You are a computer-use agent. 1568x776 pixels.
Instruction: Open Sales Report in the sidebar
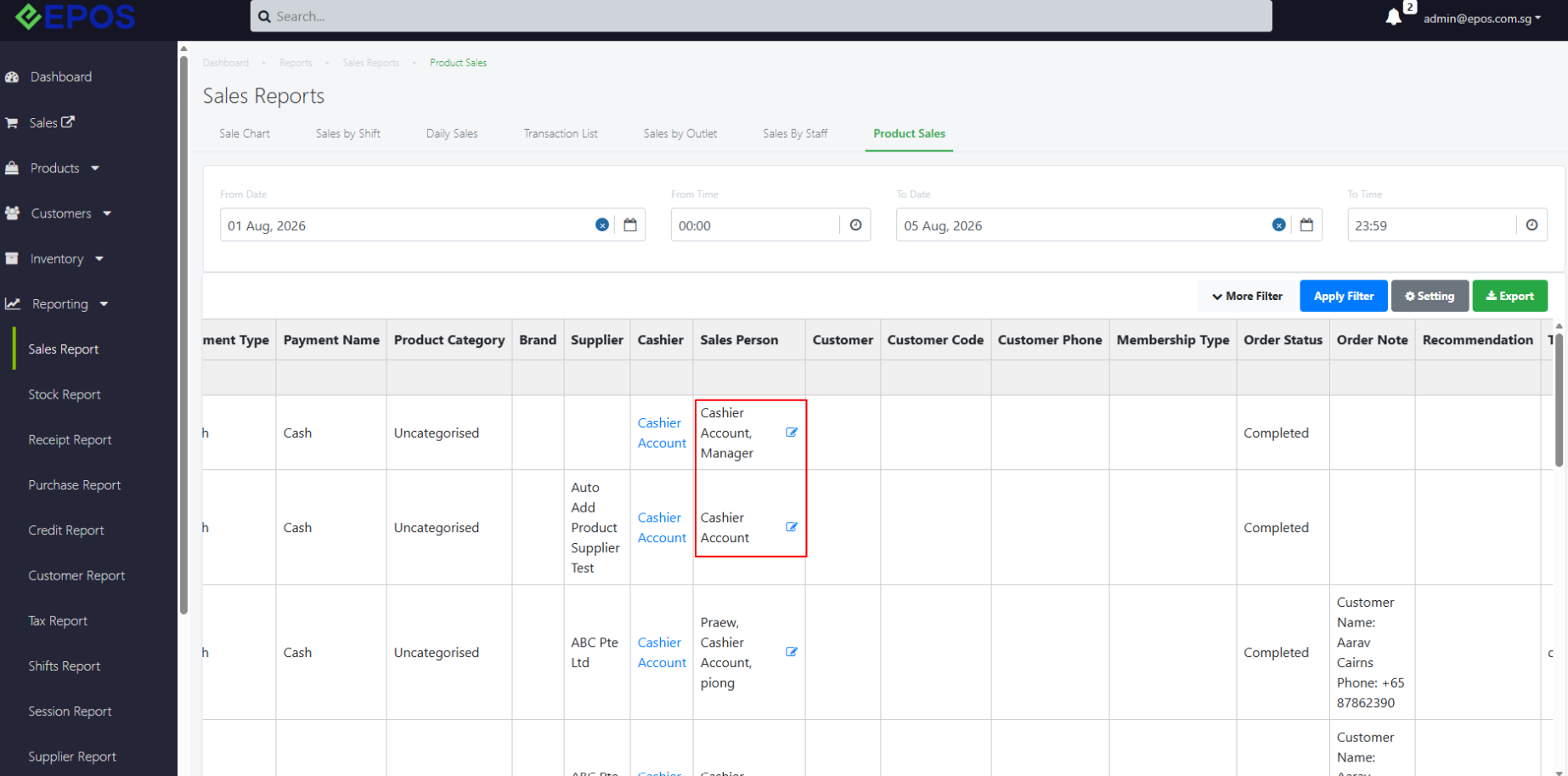pyautogui.click(x=64, y=349)
